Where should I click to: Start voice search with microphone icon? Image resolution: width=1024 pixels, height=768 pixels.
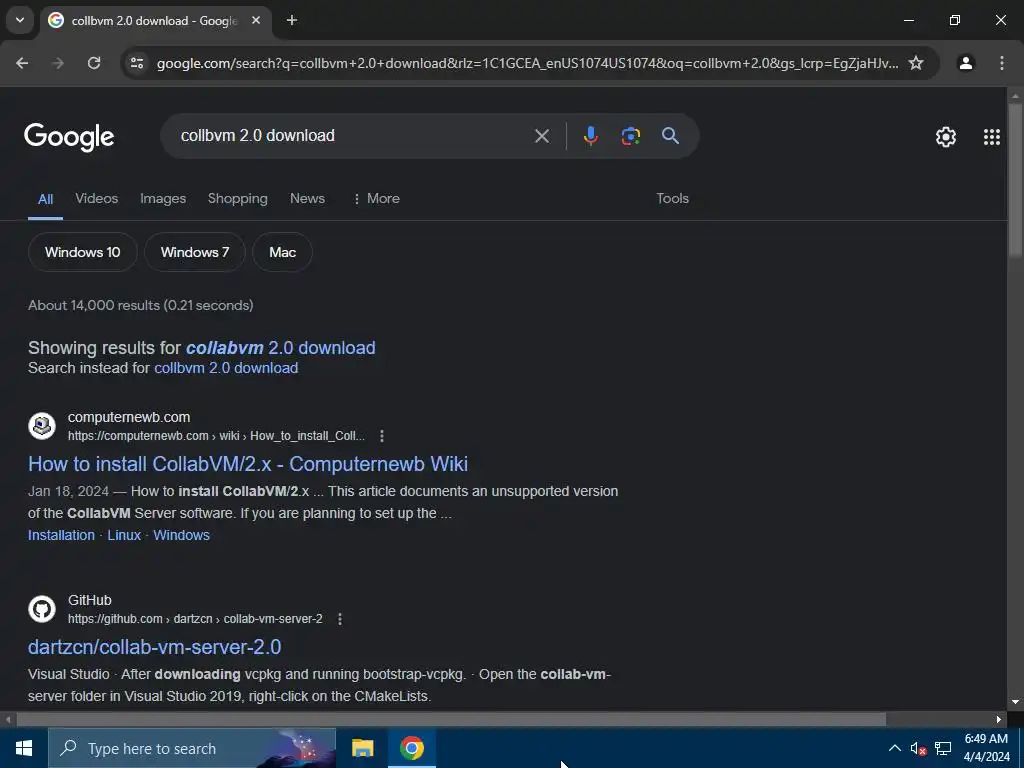[590, 136]
